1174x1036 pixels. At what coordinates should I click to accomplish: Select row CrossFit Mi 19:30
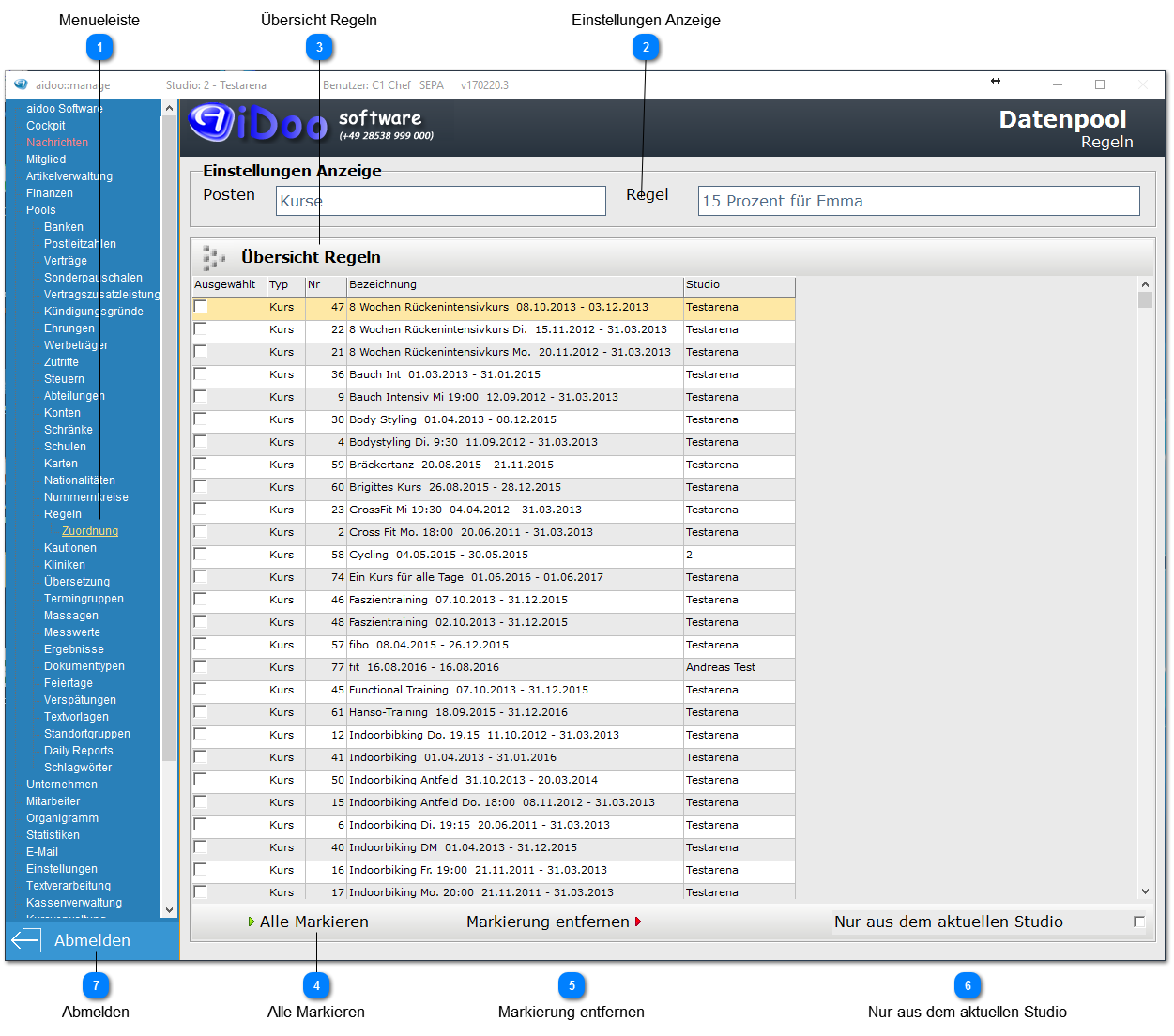point(494,510)
